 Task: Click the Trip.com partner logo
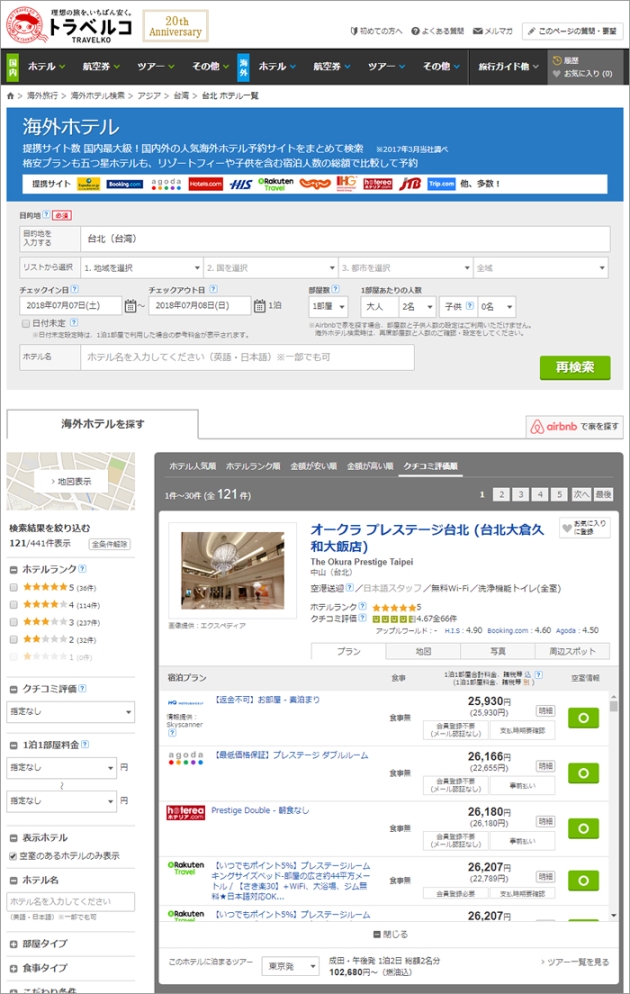441,184
